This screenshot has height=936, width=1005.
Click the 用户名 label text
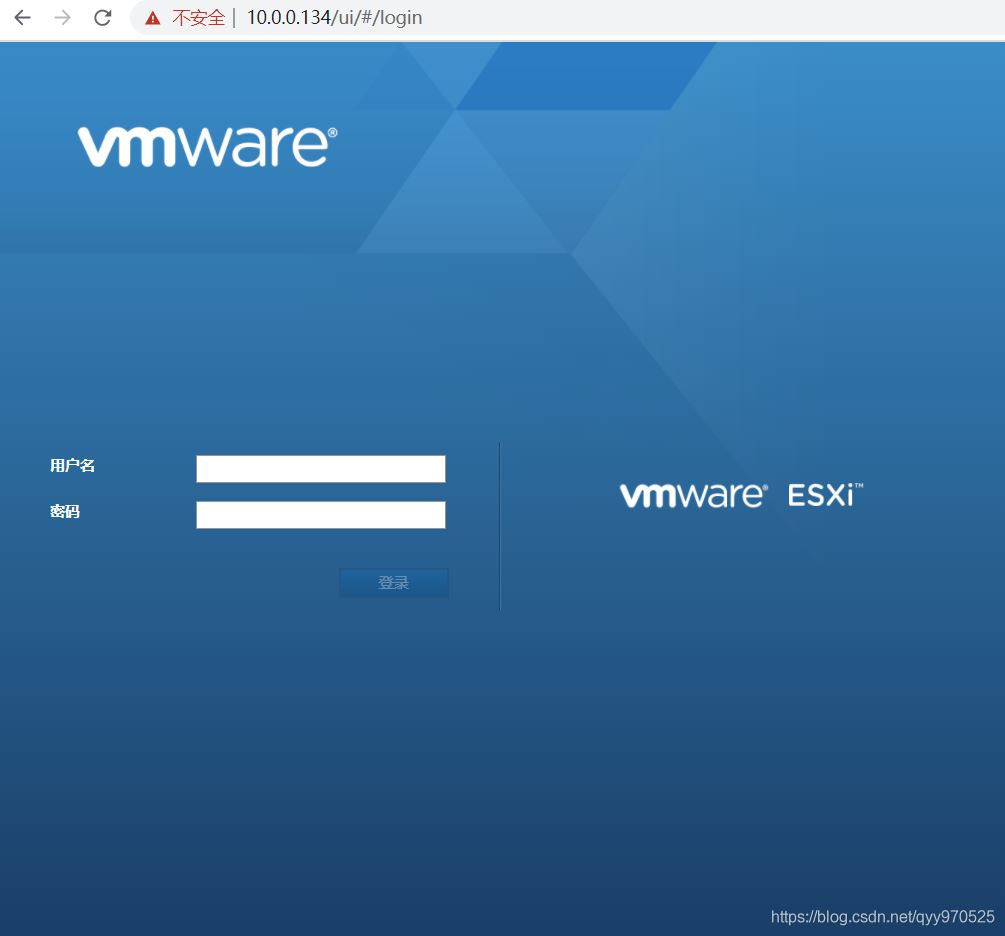click(x=72, y=465)
